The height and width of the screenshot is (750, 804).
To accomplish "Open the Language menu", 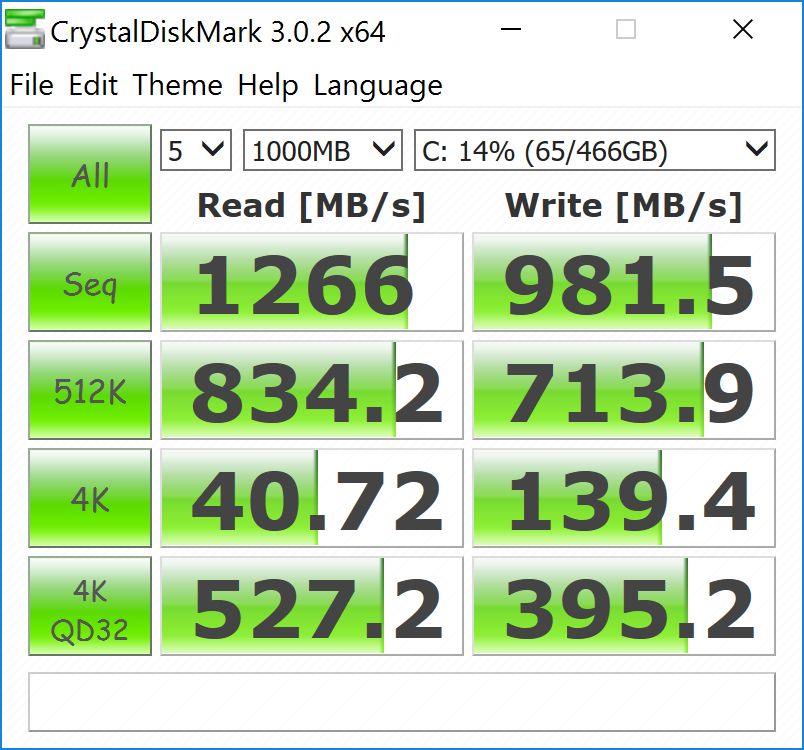I will coord(378,85).
